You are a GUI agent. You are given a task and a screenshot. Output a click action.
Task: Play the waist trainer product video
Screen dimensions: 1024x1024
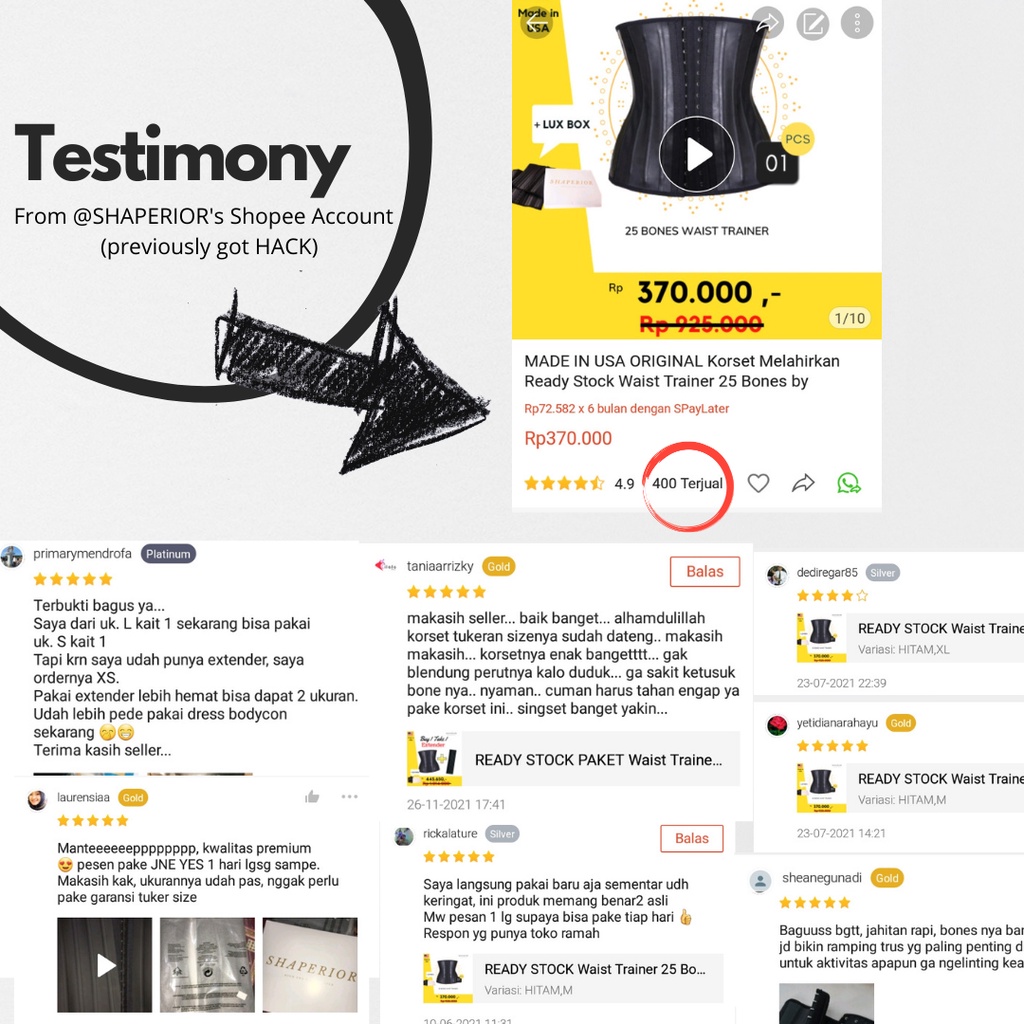point(697,155)
